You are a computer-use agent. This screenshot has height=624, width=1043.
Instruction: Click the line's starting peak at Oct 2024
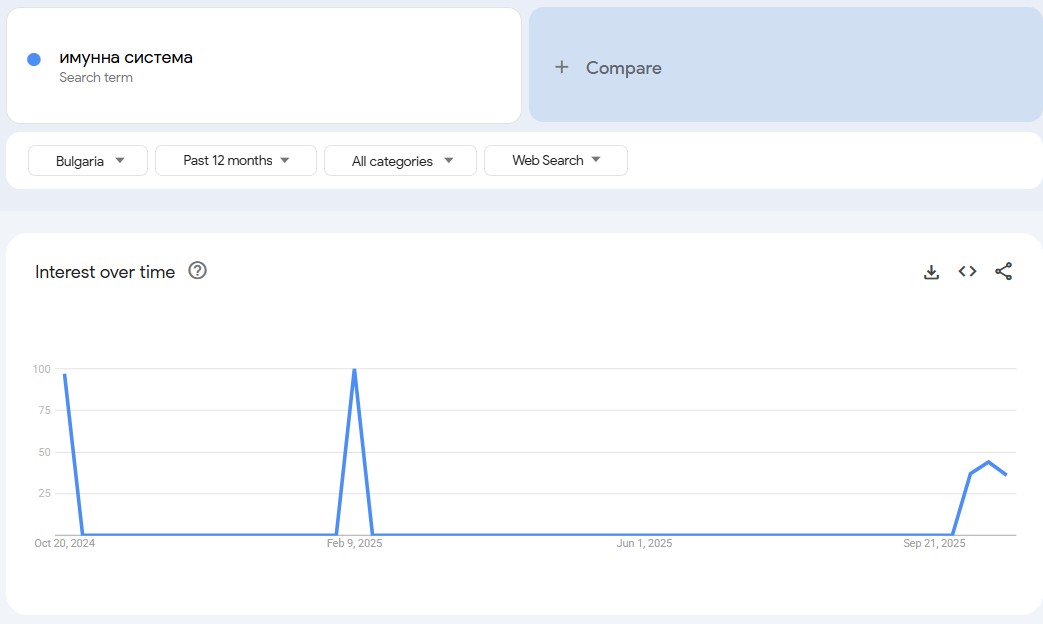(65, 375)
